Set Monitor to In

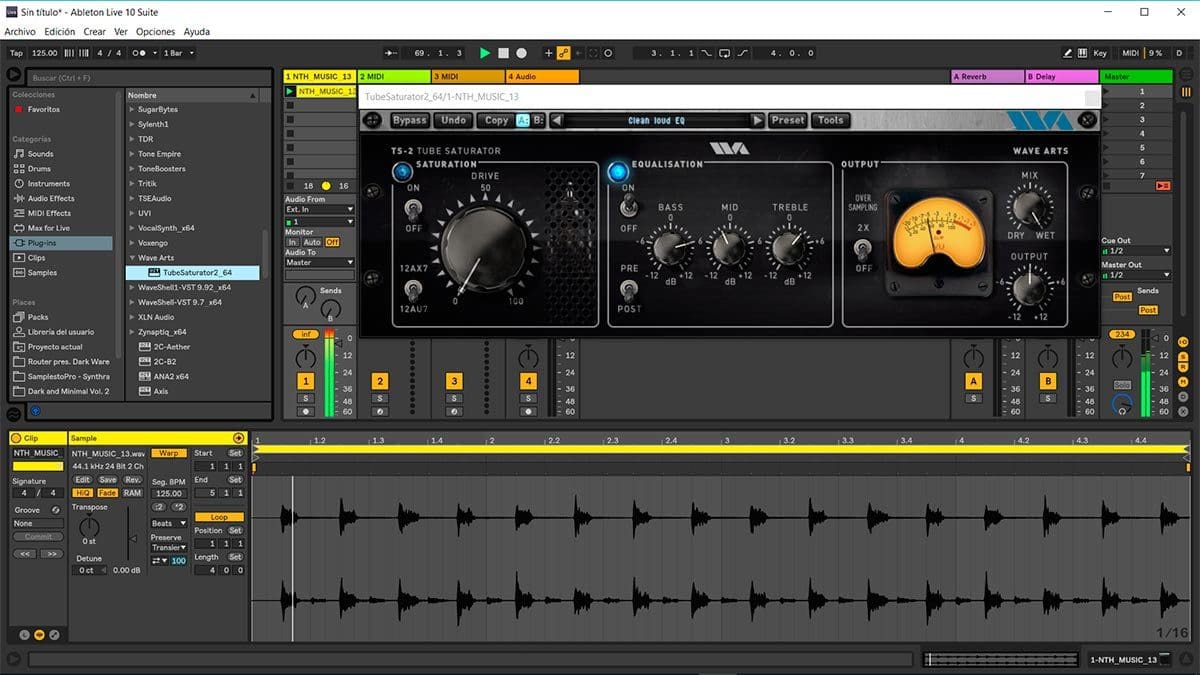[x=292, y=242]
